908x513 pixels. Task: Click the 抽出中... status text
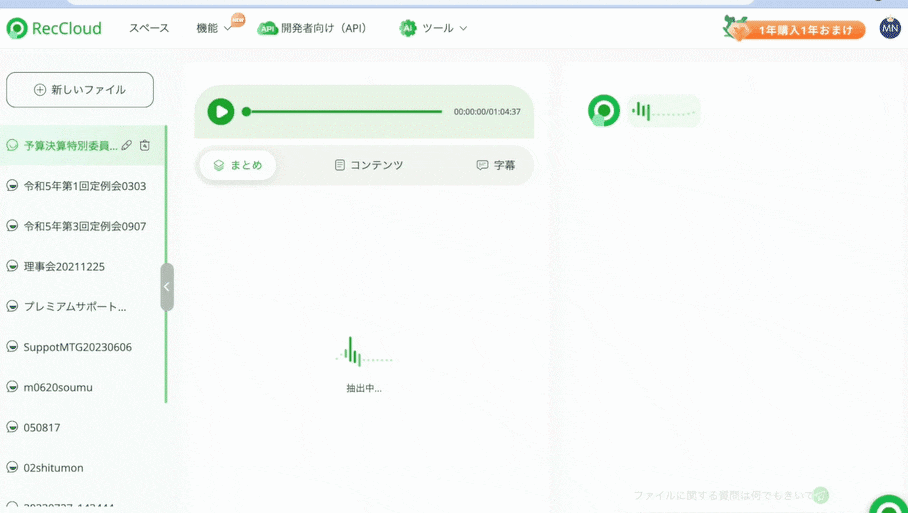point(364,389)
